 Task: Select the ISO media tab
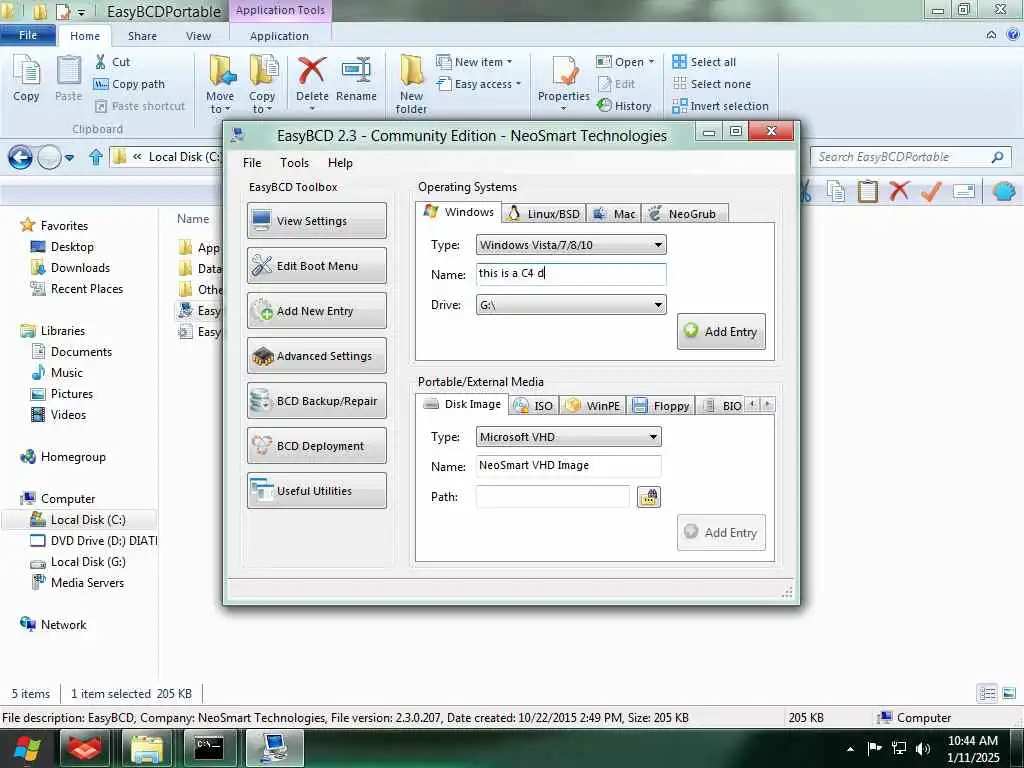(x=534, y=406)
